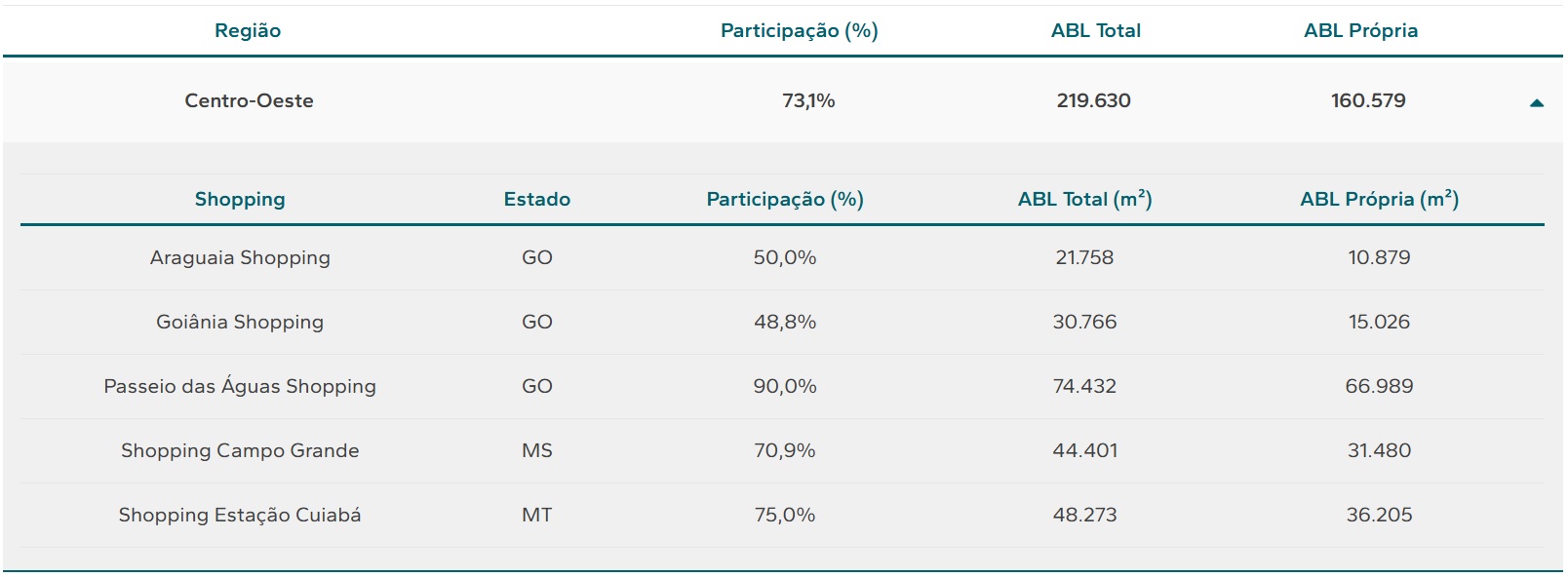
Task: Click the Estado column header
Action: pyautogui.click(x=536, y=199)
